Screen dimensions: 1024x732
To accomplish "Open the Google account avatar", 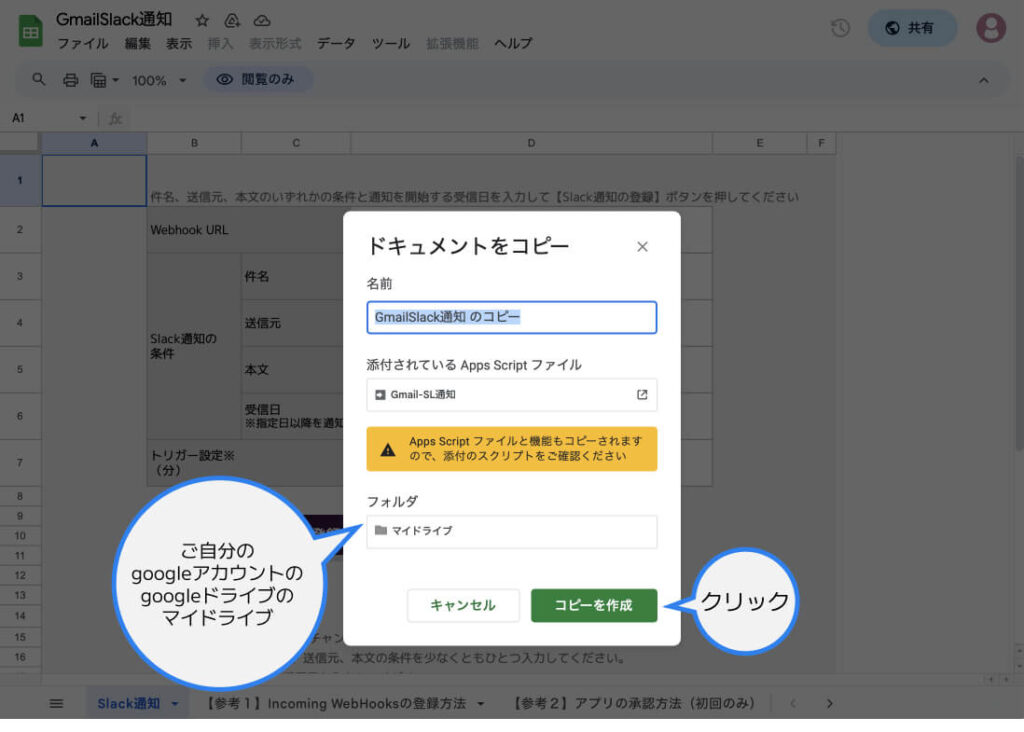I will [x=991, y=27].
